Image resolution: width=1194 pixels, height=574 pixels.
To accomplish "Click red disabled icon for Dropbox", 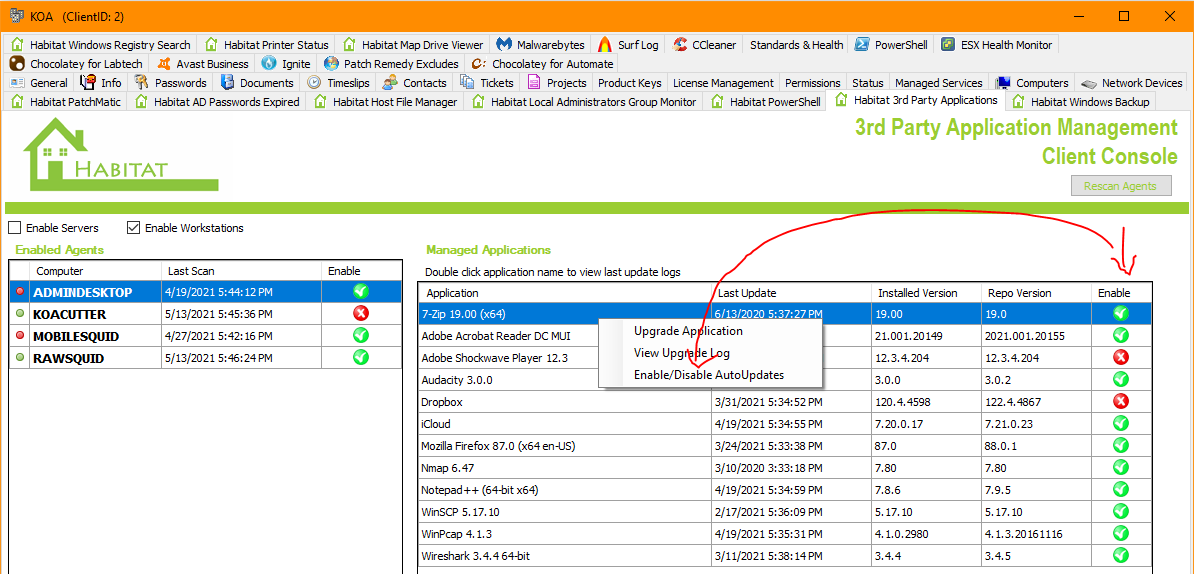I will point(1120,401).
